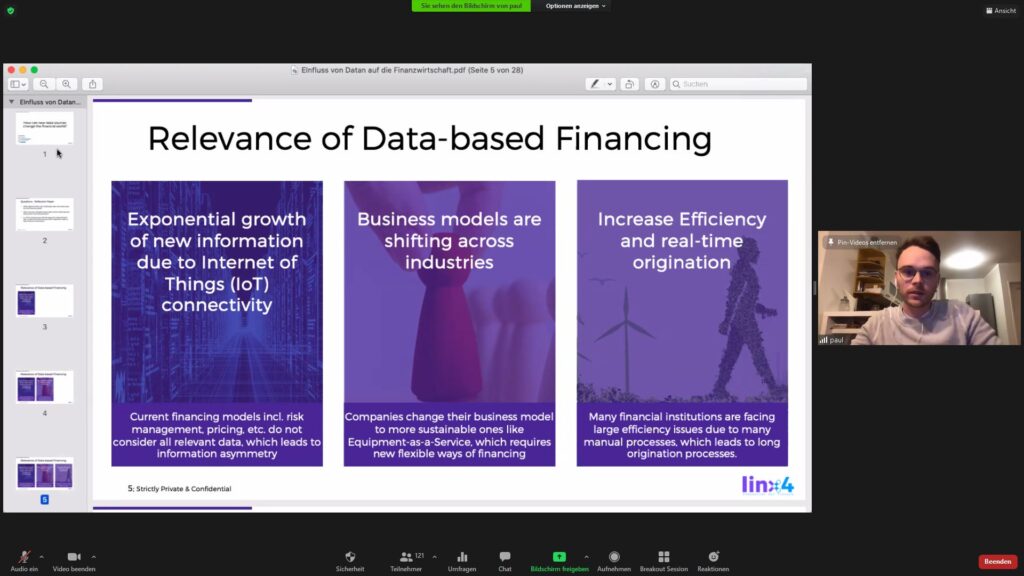This screenshot has width=1024, height=576.
Task: Click the green screen-sharing notice banner
Action: [471, 6]
